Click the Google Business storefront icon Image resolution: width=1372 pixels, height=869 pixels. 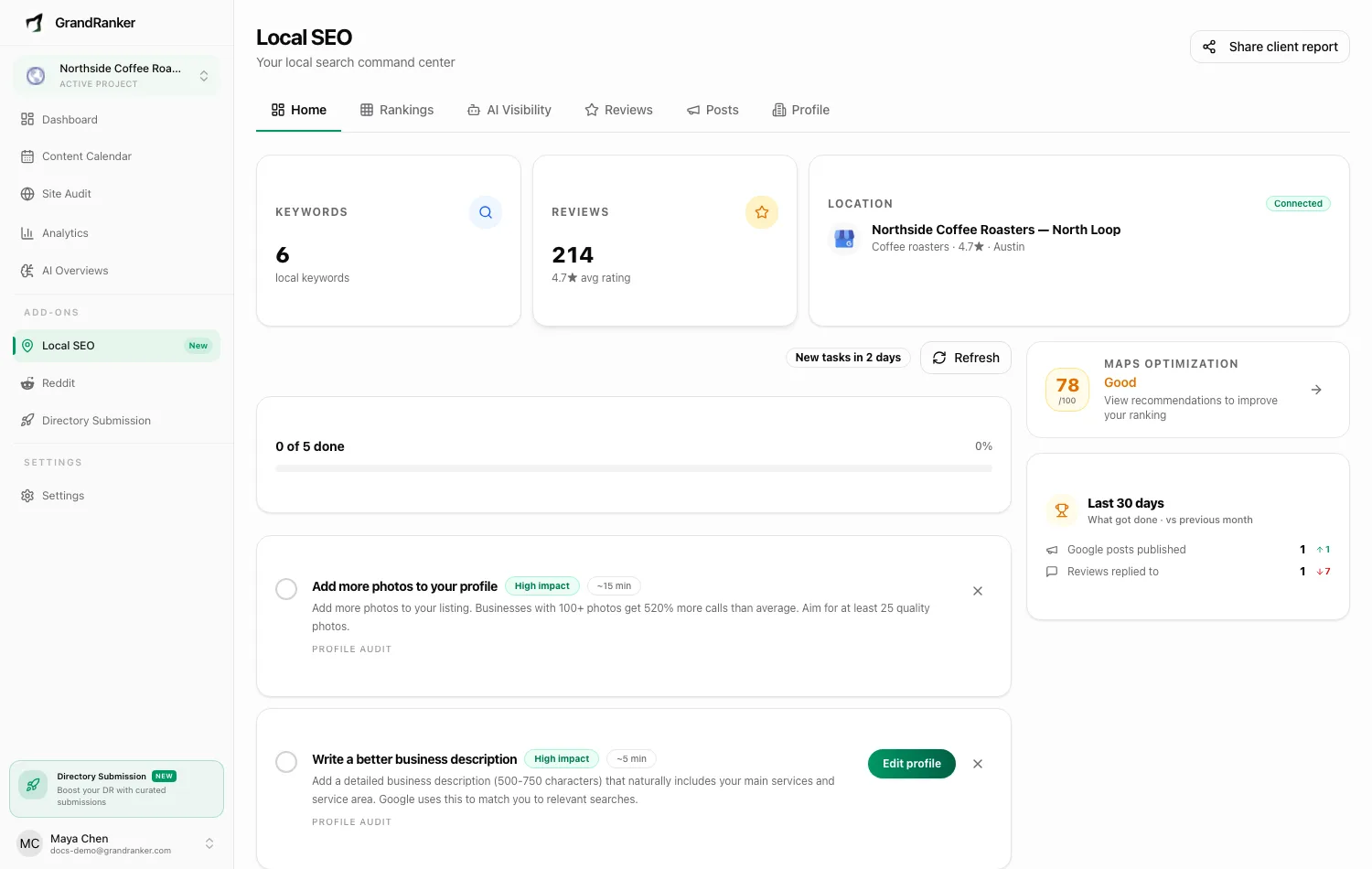(x=844, y=239)
